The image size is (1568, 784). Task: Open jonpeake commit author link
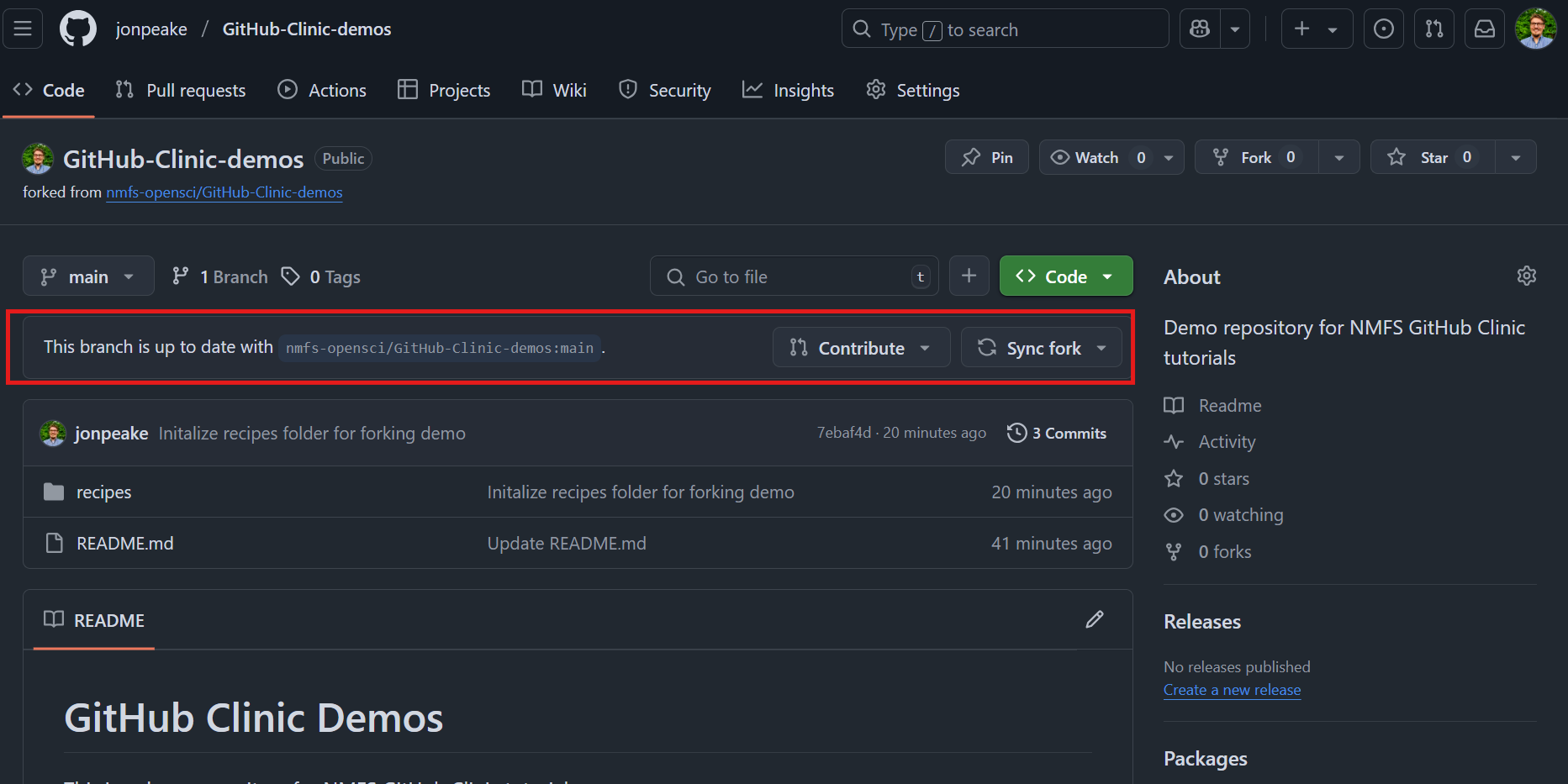111,434
